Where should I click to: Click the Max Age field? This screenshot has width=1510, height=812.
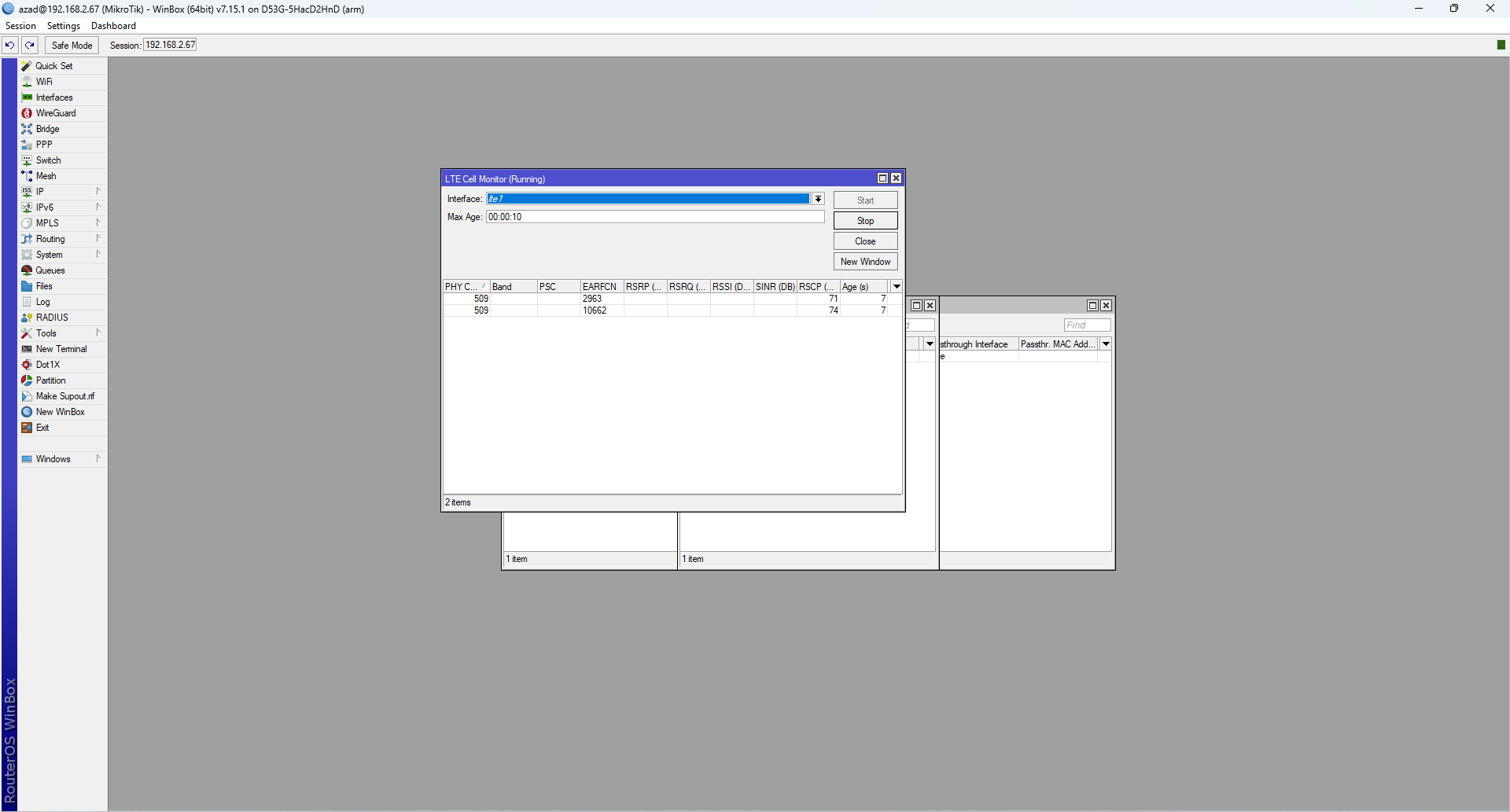655,217
